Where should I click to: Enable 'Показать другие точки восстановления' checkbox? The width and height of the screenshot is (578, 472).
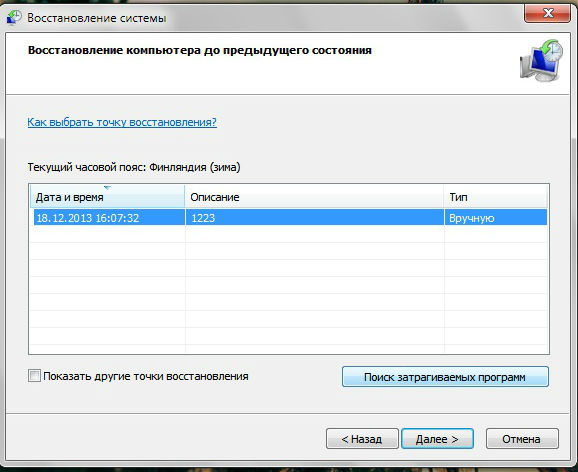click(34, 376)
